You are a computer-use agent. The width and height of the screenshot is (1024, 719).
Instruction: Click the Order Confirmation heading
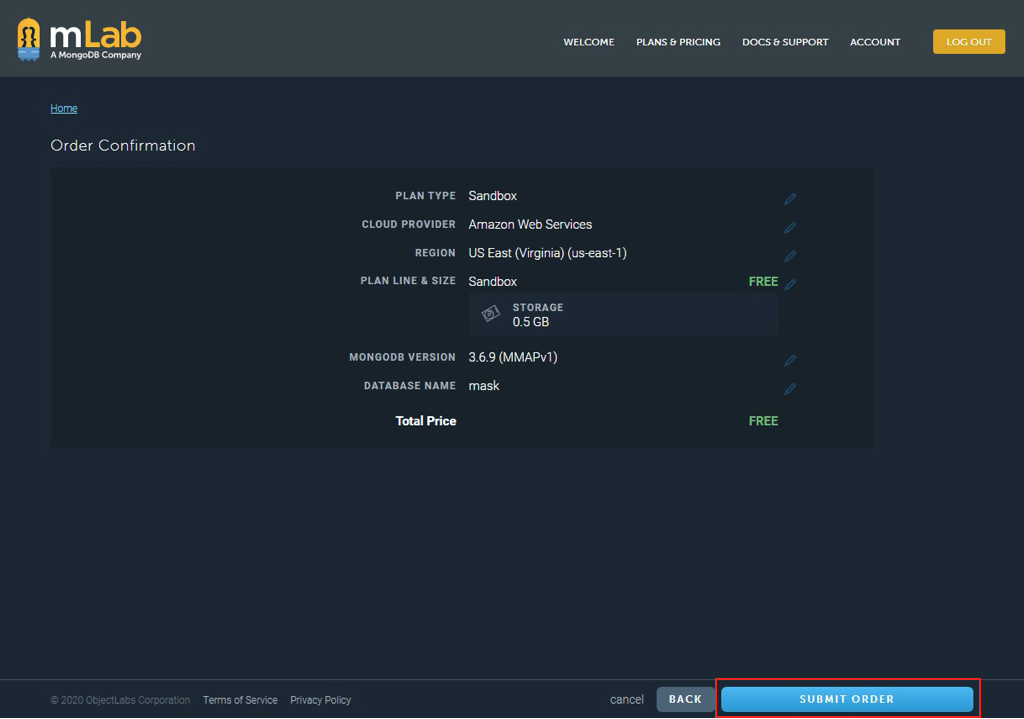(123, 145)
